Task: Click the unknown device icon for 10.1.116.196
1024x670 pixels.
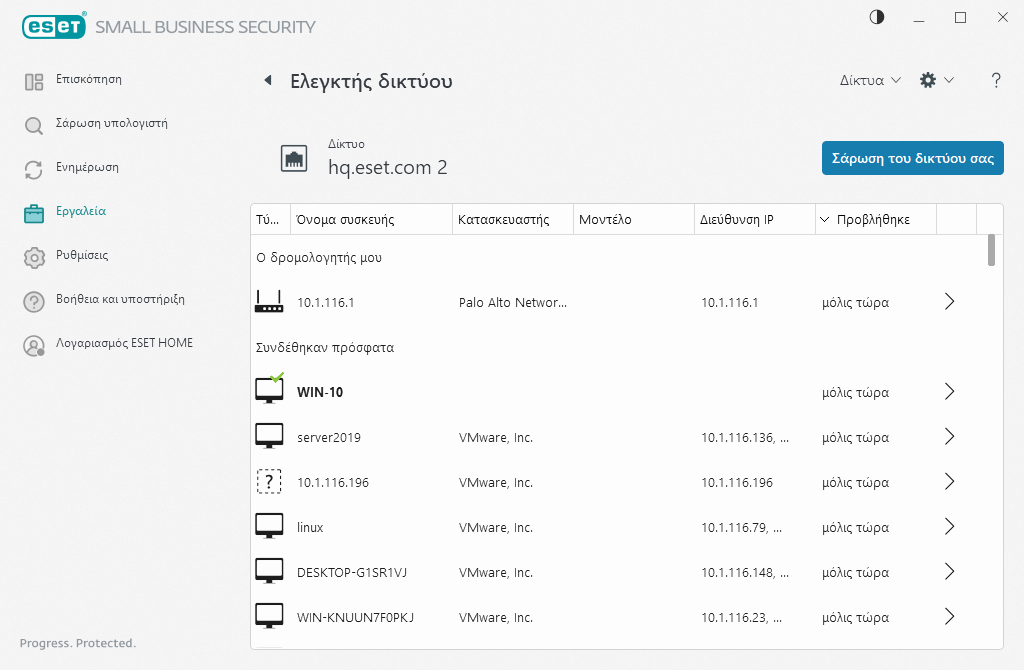Action: [x=269, y=482]
